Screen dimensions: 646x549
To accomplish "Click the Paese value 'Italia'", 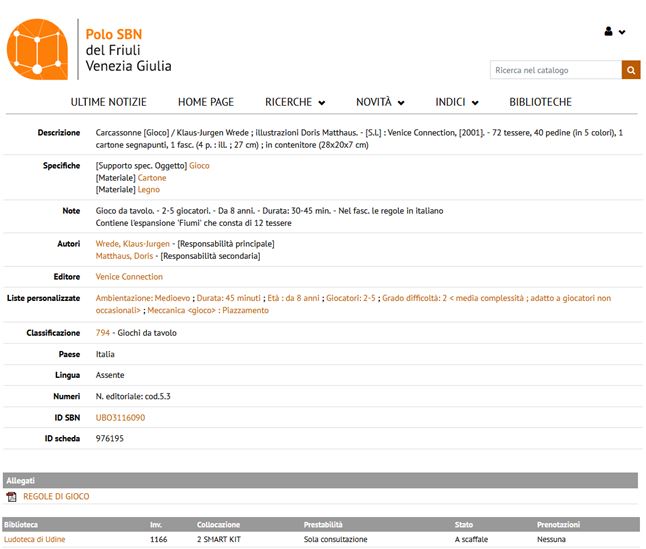I will click(x=105, y=354).
